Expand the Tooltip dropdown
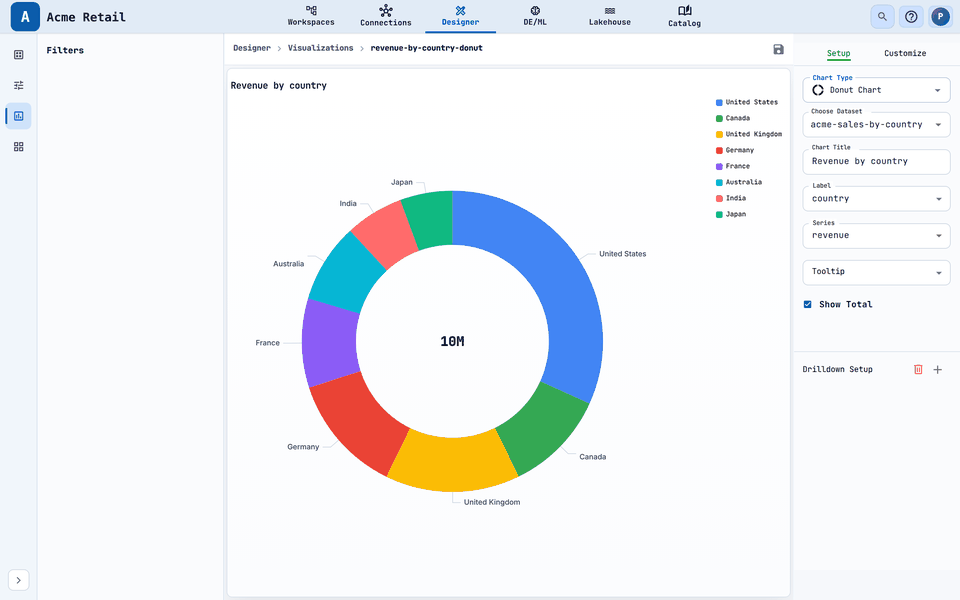This screenshot has height=600, width=960. [x=876, y=272]
